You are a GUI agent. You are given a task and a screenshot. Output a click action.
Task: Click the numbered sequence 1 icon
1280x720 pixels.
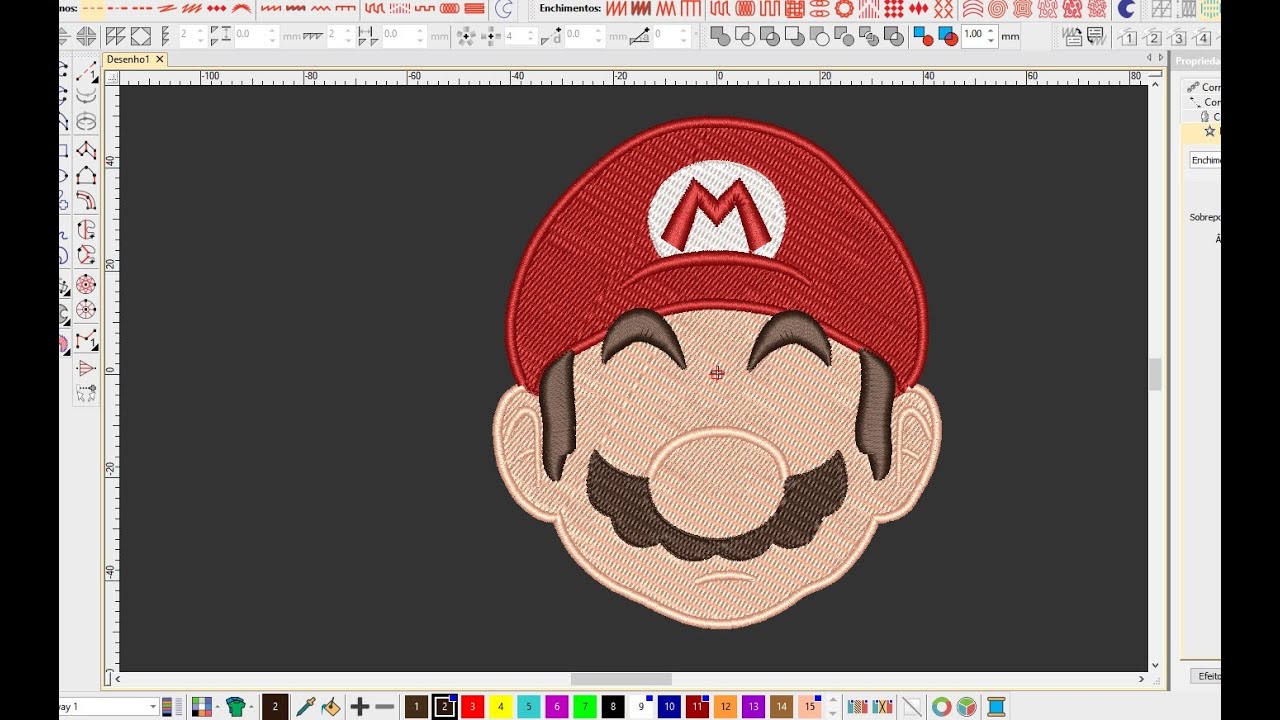point(1128,38)
